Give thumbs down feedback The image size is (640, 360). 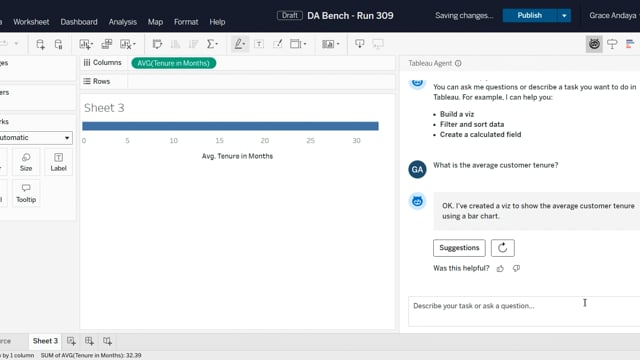tap(516, 268)
